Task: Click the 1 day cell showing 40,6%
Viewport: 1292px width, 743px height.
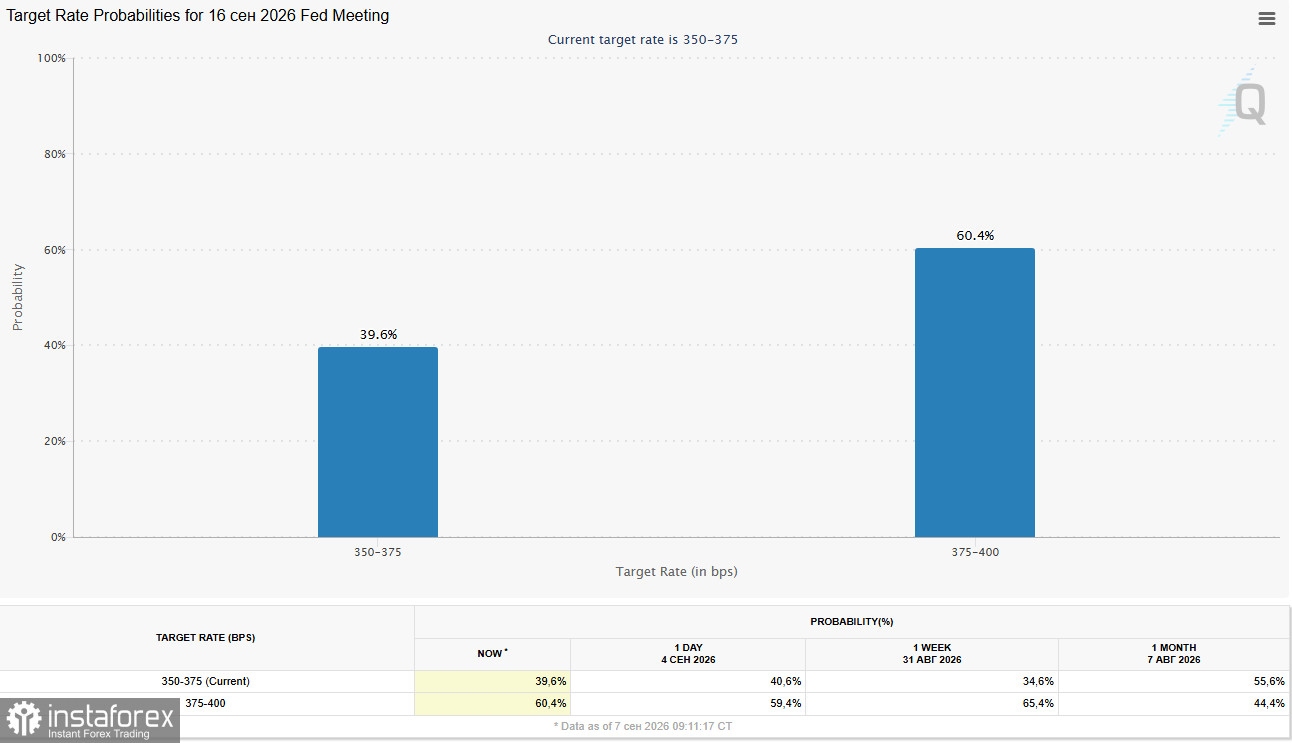Action: (x=688, y=681)
